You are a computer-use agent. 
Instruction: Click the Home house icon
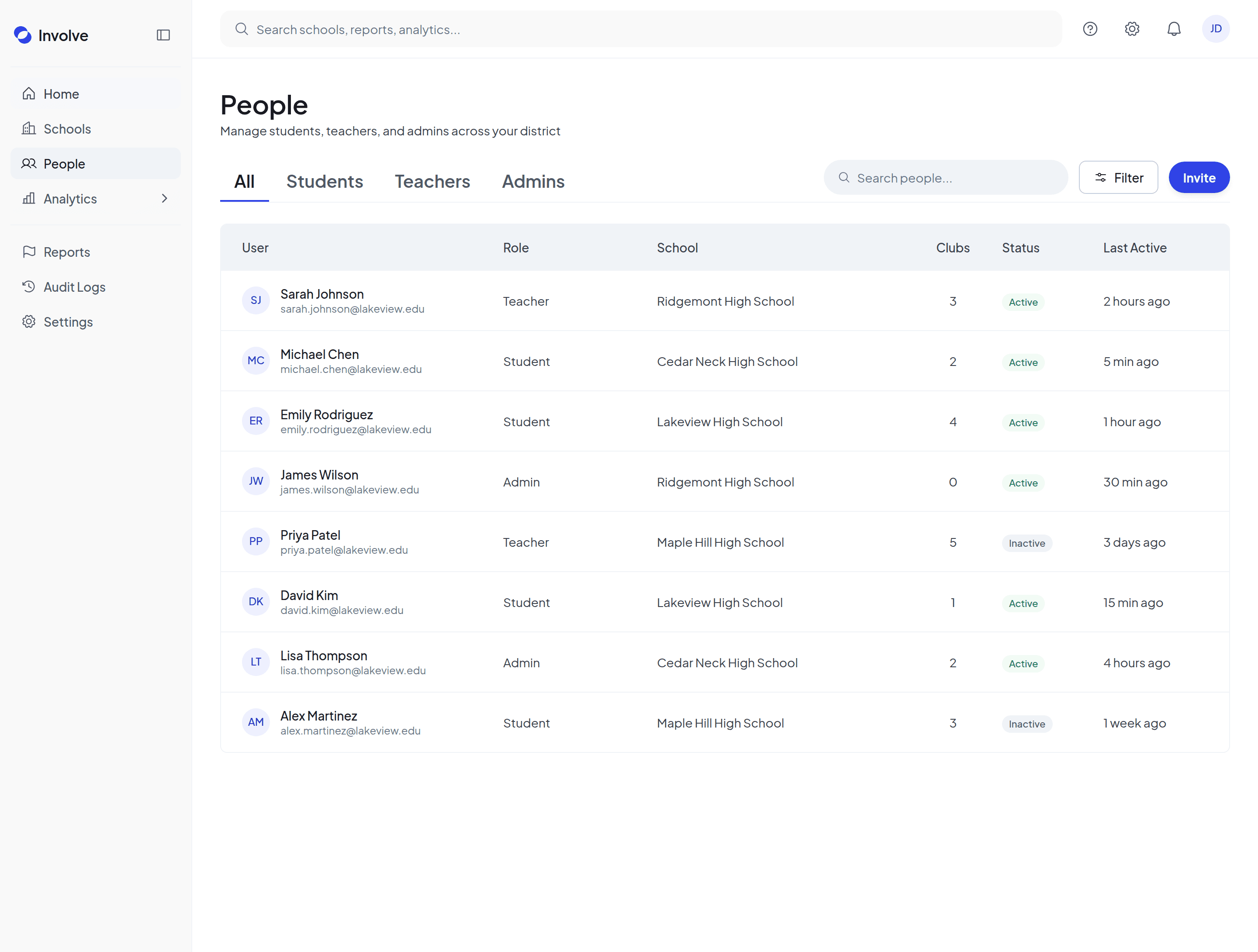tap(29, 94)
